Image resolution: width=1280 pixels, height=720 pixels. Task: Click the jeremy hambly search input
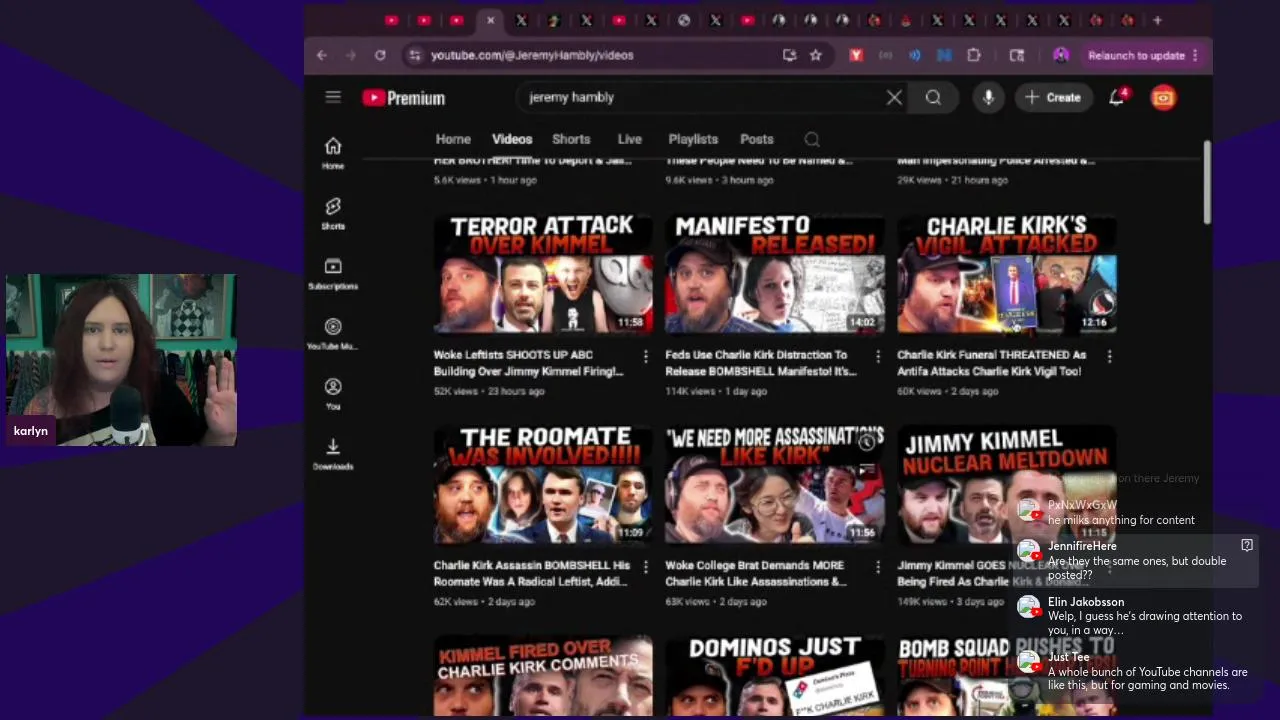700,98
